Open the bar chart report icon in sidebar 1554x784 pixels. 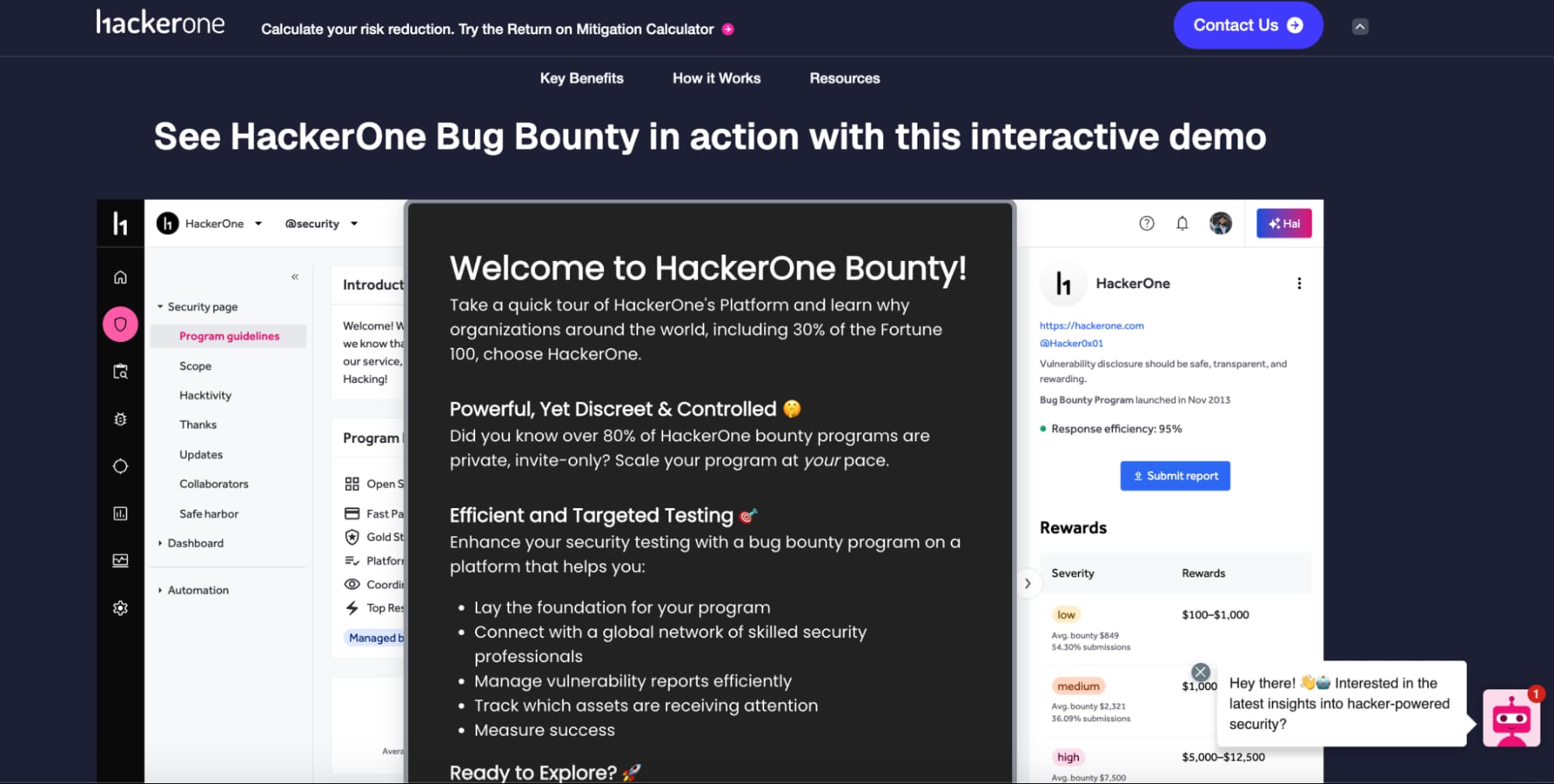click(120, 514)
